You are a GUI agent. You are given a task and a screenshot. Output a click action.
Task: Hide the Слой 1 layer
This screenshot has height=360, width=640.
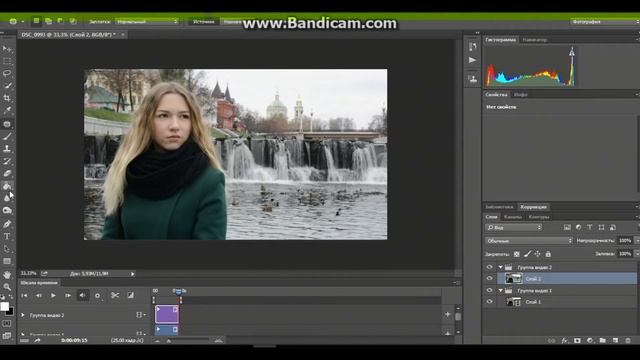[489, 302]
